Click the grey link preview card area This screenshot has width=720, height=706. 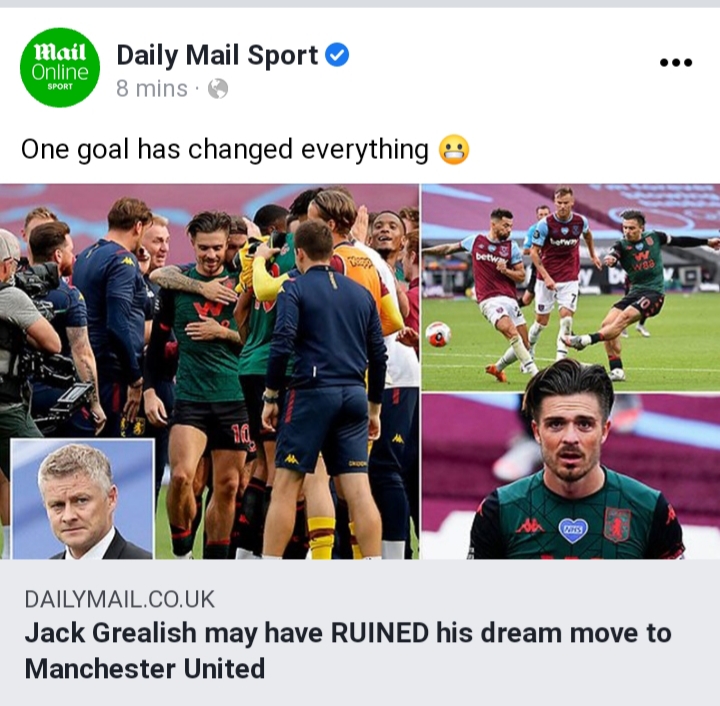(x=360, y=633)
